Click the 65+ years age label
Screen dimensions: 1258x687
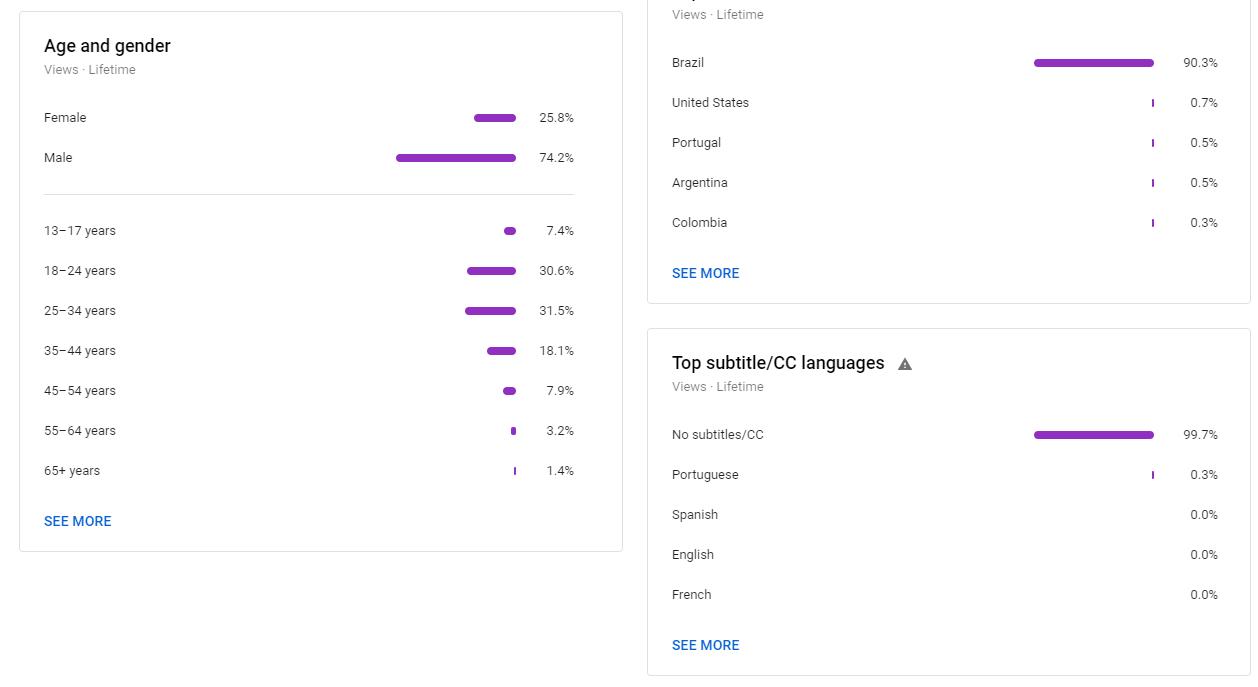pos(72,471)
